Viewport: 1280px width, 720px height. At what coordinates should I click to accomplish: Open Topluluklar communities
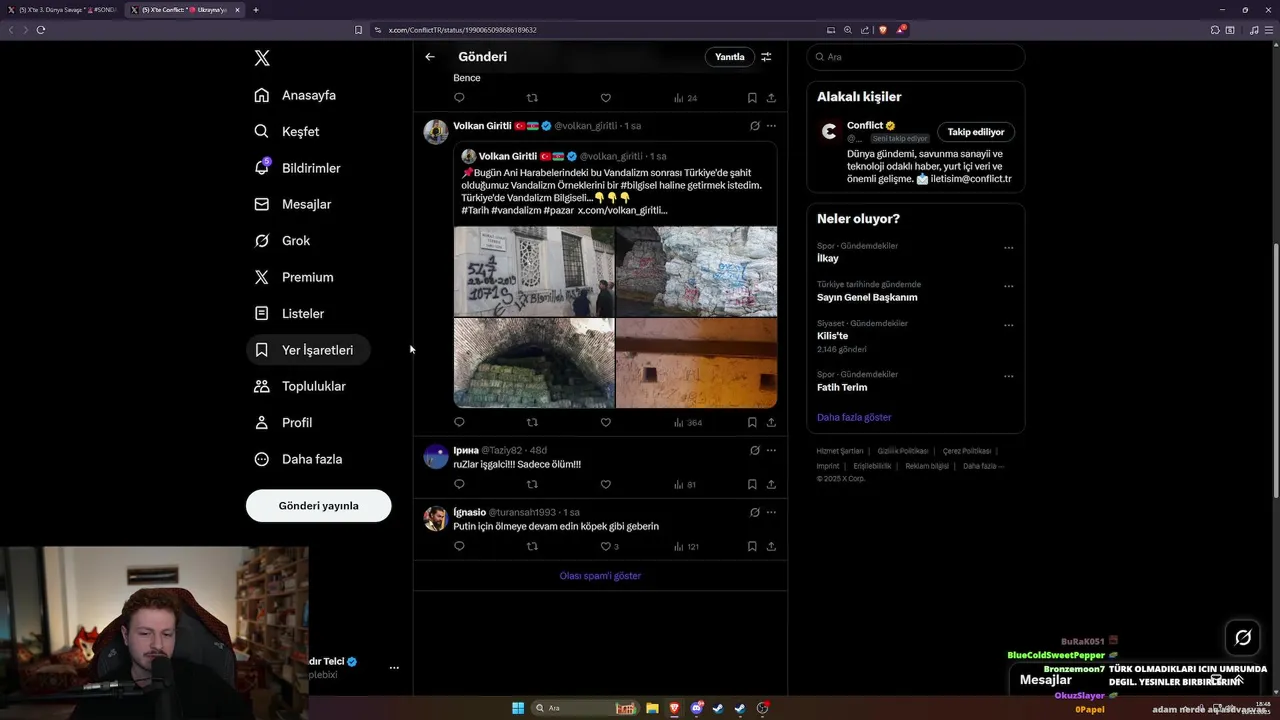click(x=300, y=386)
